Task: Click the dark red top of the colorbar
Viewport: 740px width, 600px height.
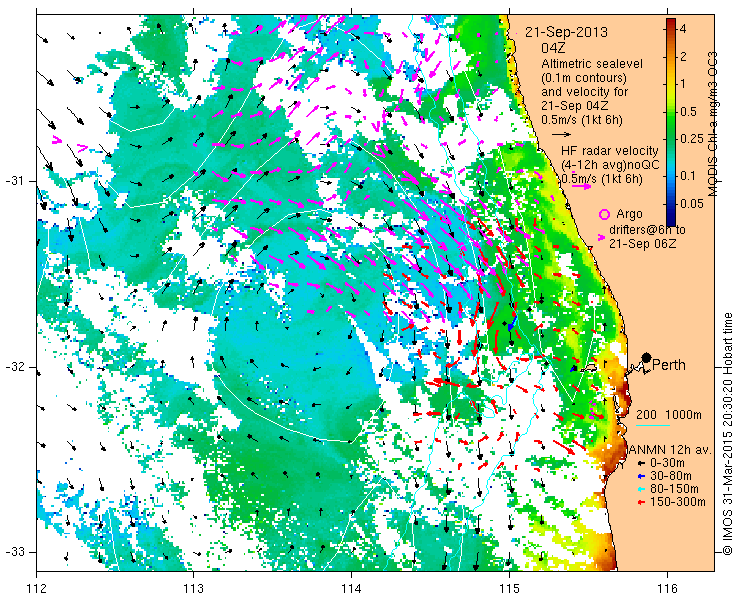Action: (x=671, y=23)
